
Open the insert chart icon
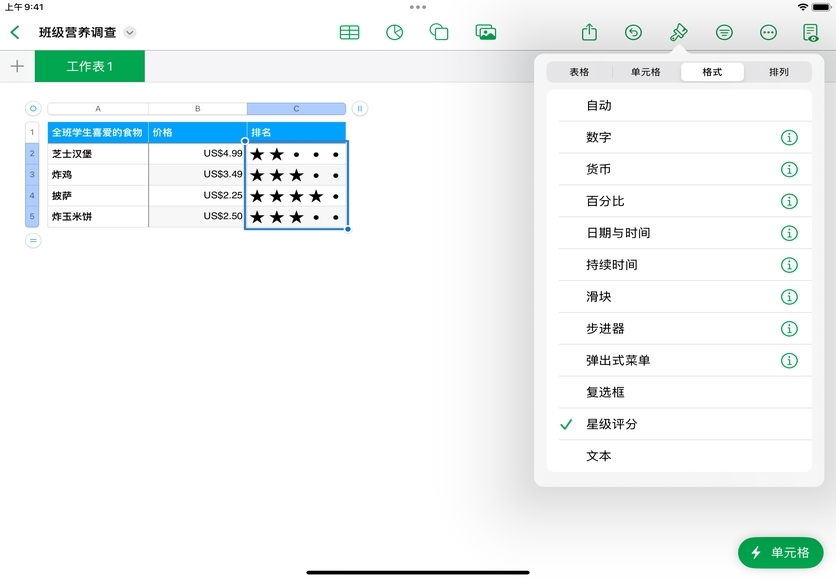[394, 32]
